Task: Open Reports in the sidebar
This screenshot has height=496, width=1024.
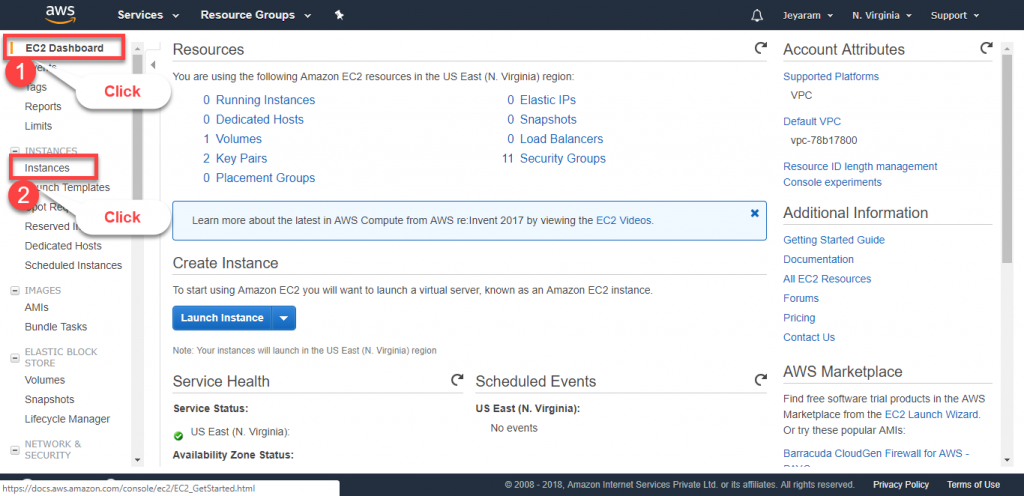Action: pyautogui.click(x=43, y=106)
